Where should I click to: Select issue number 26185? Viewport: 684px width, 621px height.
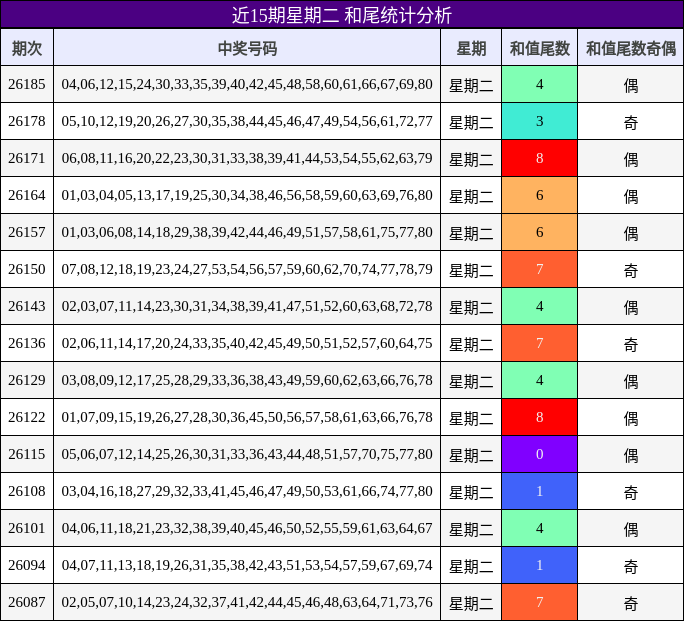(27, 84)
